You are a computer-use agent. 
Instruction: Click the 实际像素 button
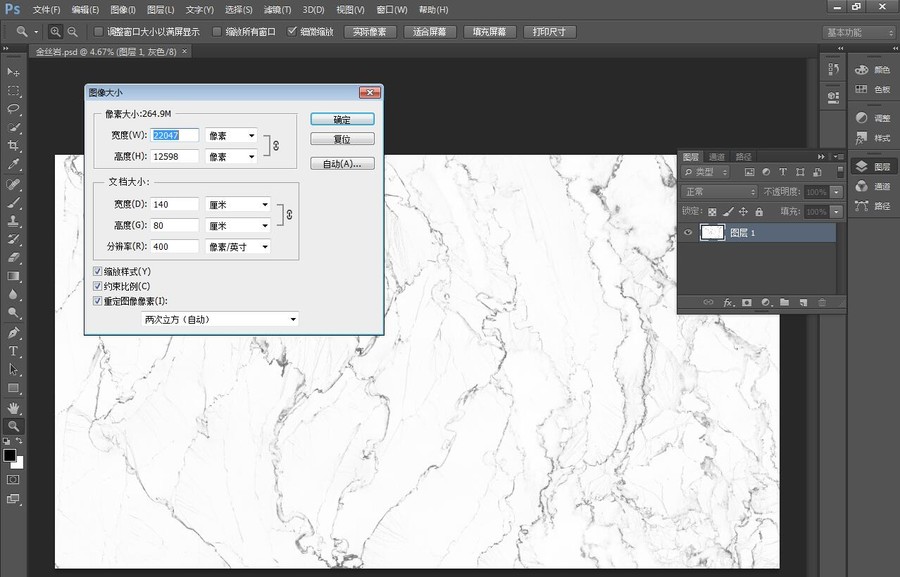pos(370,32)
